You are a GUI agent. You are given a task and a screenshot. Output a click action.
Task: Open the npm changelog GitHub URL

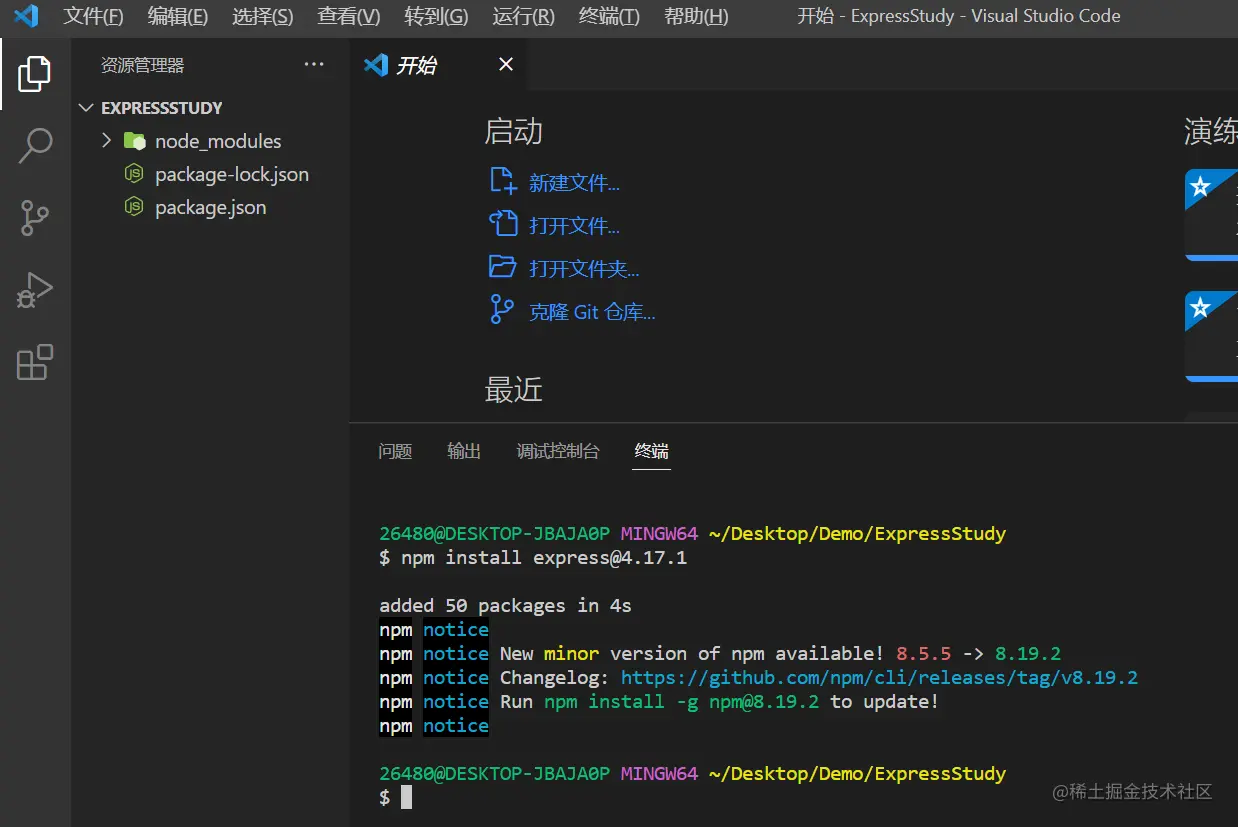879,678
